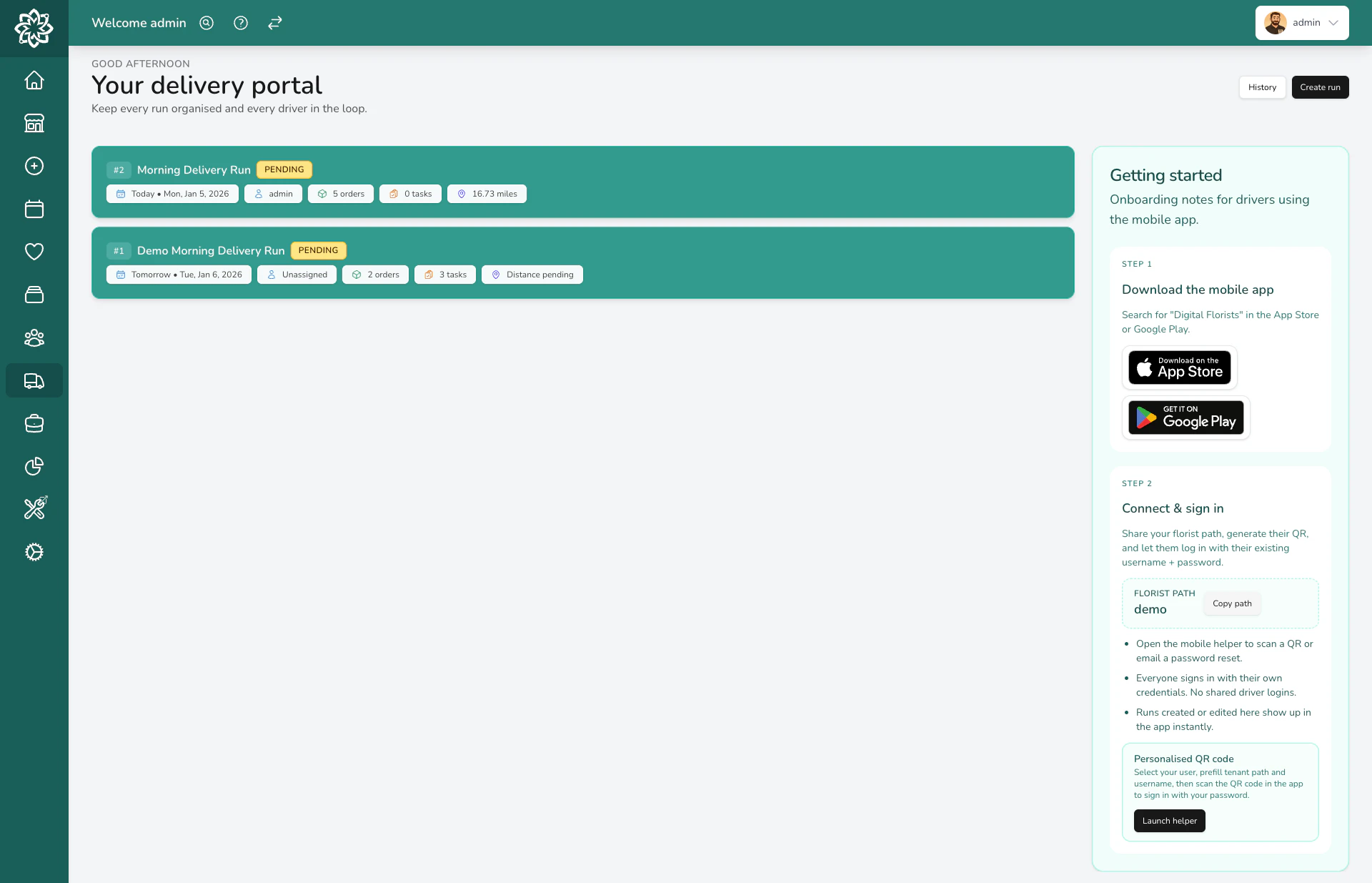
Task: Click the Create run button
Action: click(x=1320, y=87)
